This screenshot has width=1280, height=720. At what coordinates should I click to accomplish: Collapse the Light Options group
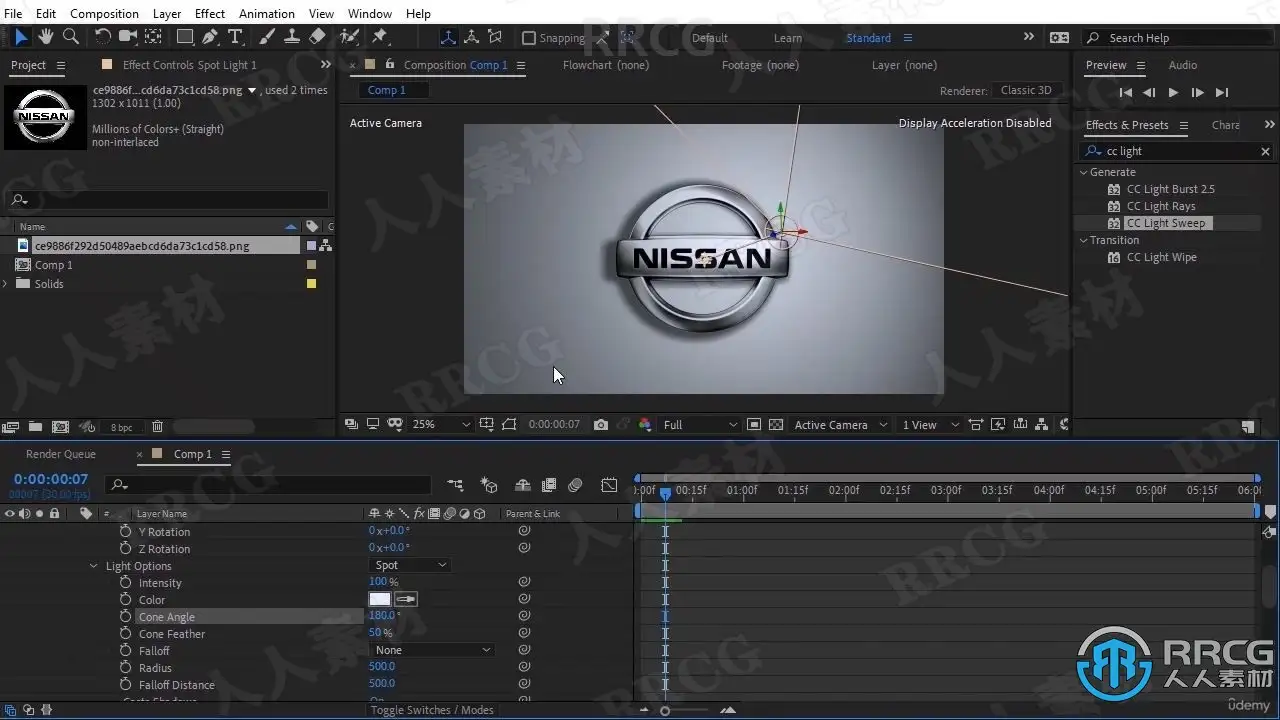94,566
